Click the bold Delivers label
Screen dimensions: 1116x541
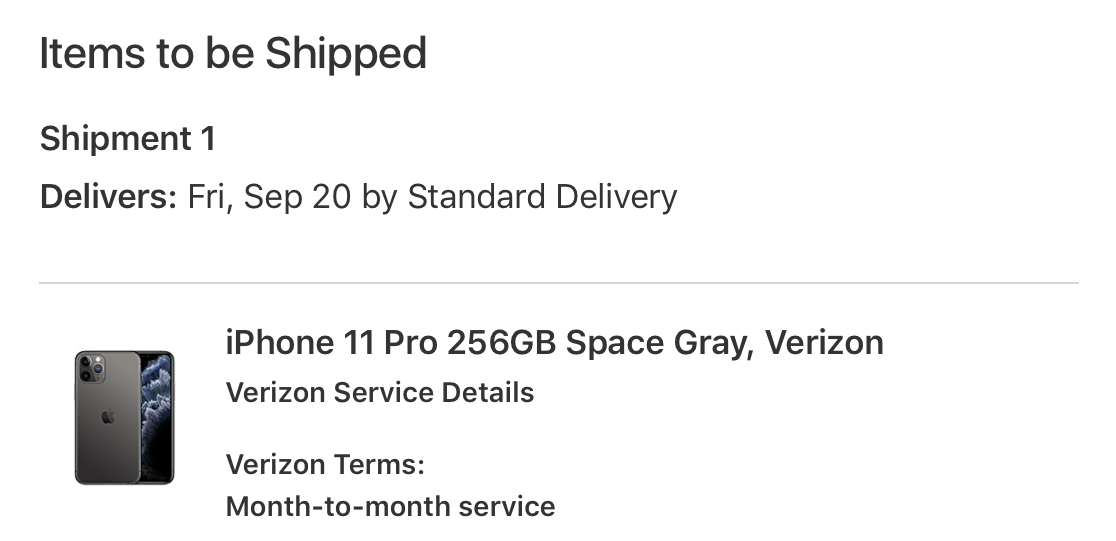pyautogui.click(x=108, y=196)
